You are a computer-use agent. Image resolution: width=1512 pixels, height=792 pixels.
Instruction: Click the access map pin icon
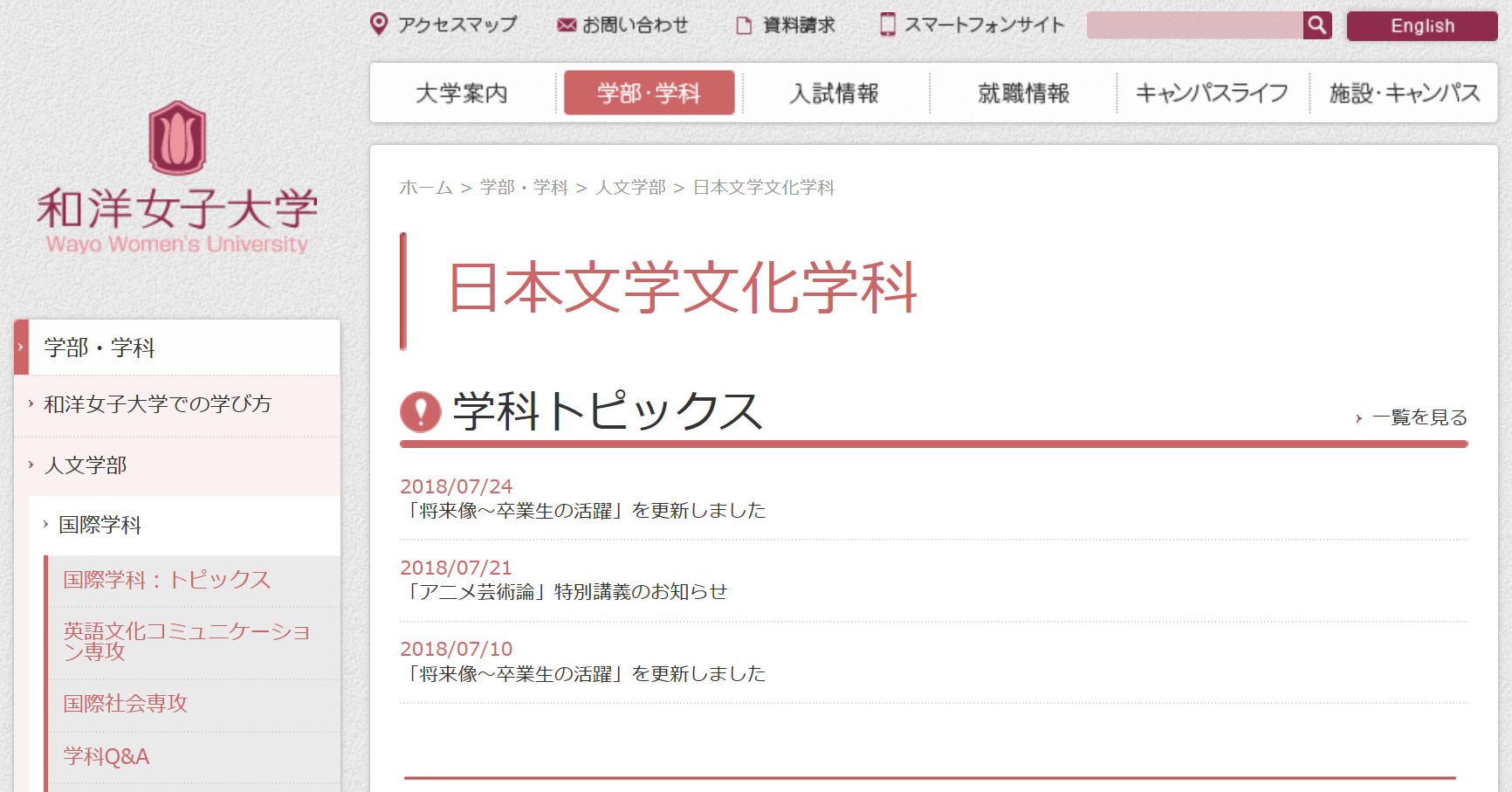[379, 24]
